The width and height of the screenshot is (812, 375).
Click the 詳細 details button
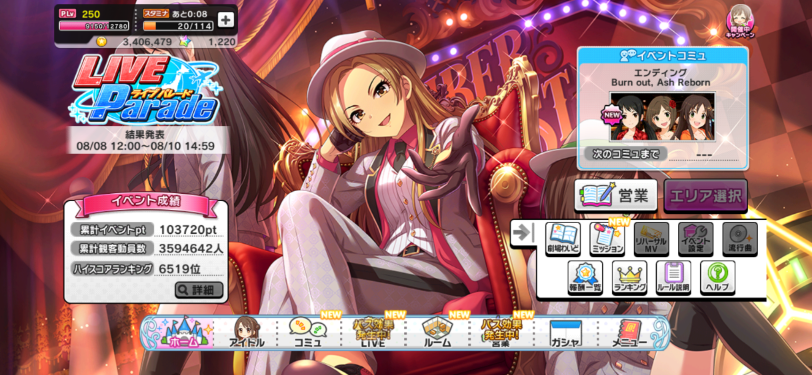pyautogui.click(x=199, y=290)
